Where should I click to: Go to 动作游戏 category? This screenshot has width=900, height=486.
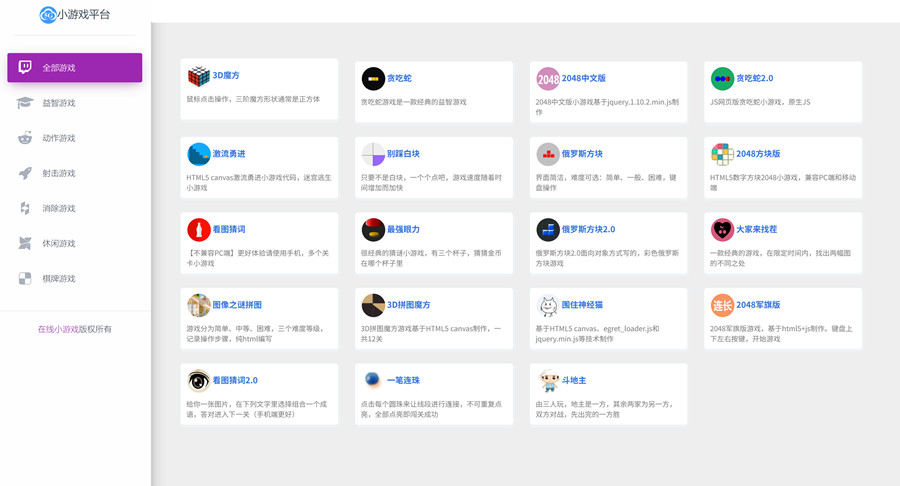click(59, 138)
